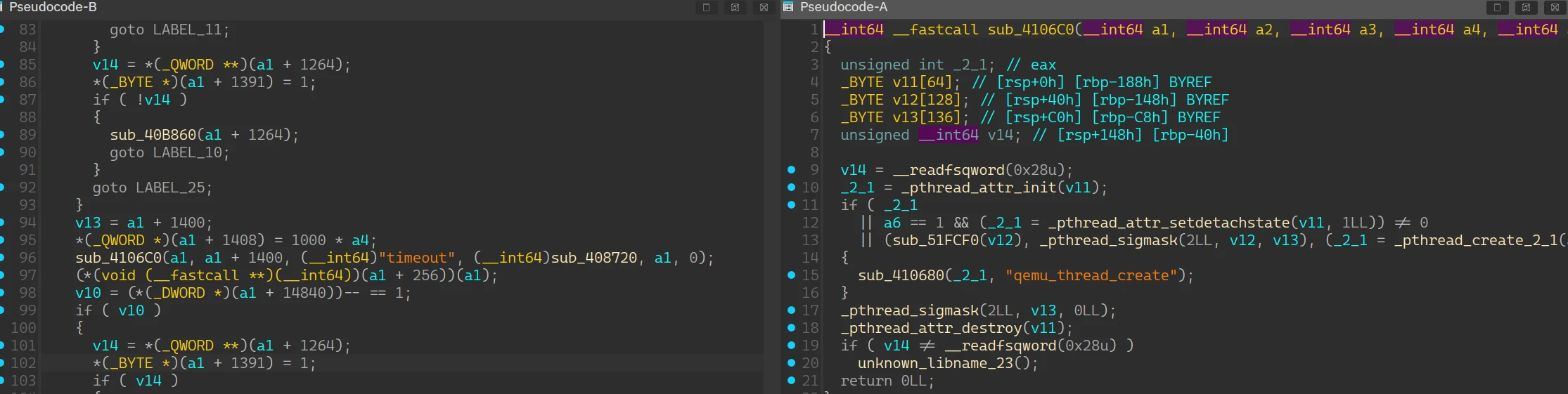Close the Pseudocode-B pane
This screenshot has height=394, width=1568.
[x=764, y=8]
